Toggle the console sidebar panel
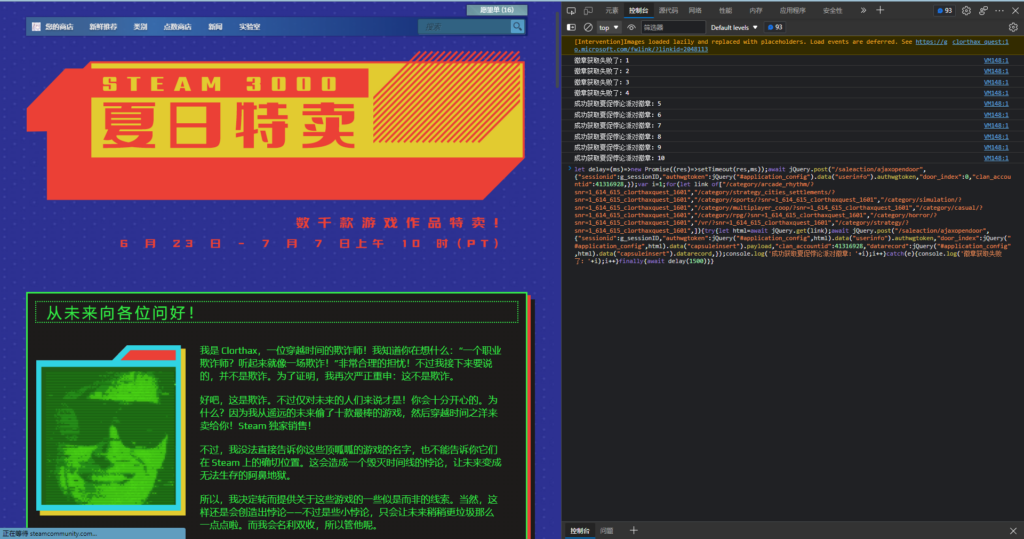Viewport: 1024px width, 539px height. pyautogui.click(x=571, y=27)
